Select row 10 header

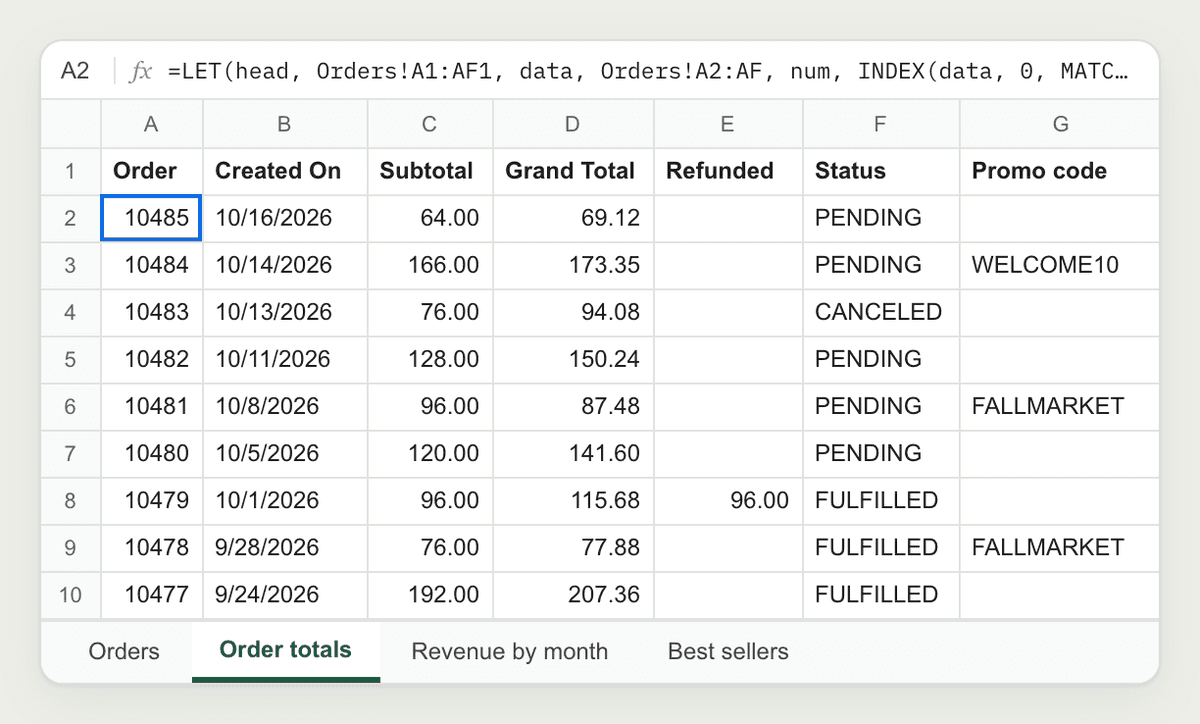click(71, 594)
